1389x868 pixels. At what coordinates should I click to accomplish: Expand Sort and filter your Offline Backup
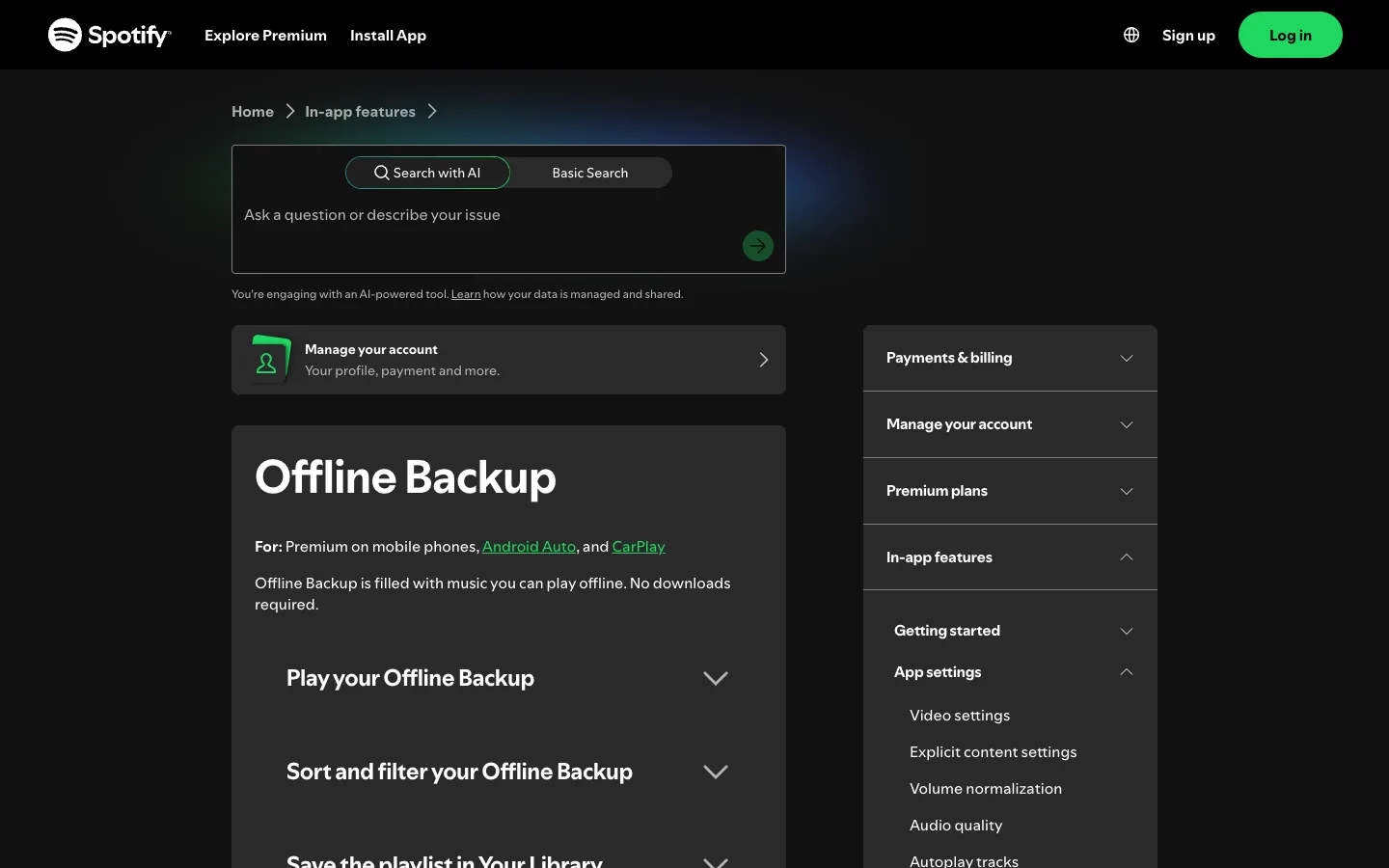pyautogui.click(x=508, y=772)
